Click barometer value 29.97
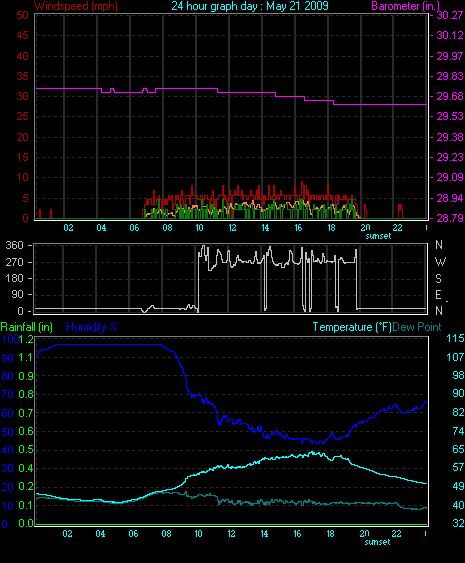Image resolution: width=465 pixels, height=563 pixels. (450, 56)
